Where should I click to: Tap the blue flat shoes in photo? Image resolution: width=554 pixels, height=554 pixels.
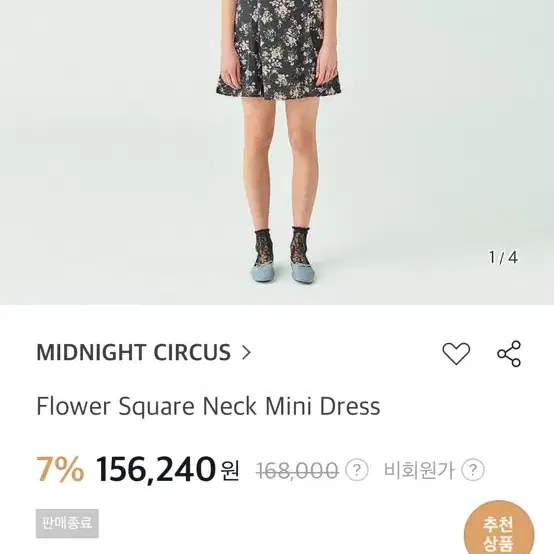(283, 272)
